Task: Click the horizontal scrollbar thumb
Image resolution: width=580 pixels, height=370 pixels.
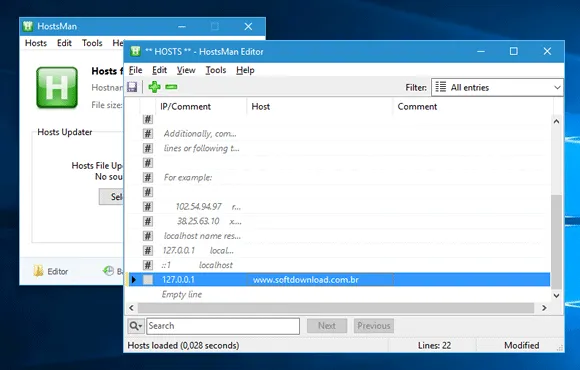Action: [336, 308]
